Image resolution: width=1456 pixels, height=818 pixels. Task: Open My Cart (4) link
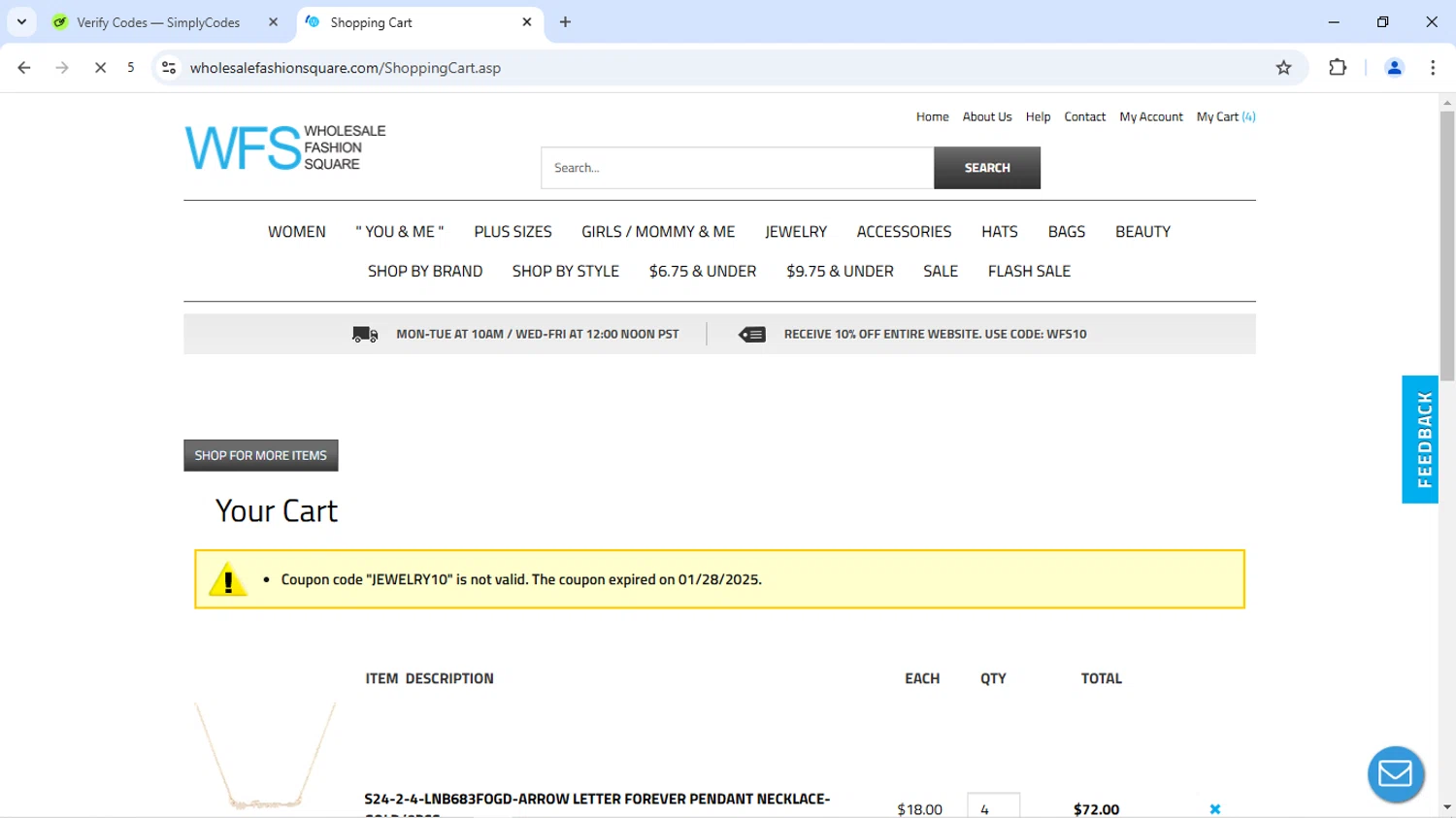[x=1226, y=116]
